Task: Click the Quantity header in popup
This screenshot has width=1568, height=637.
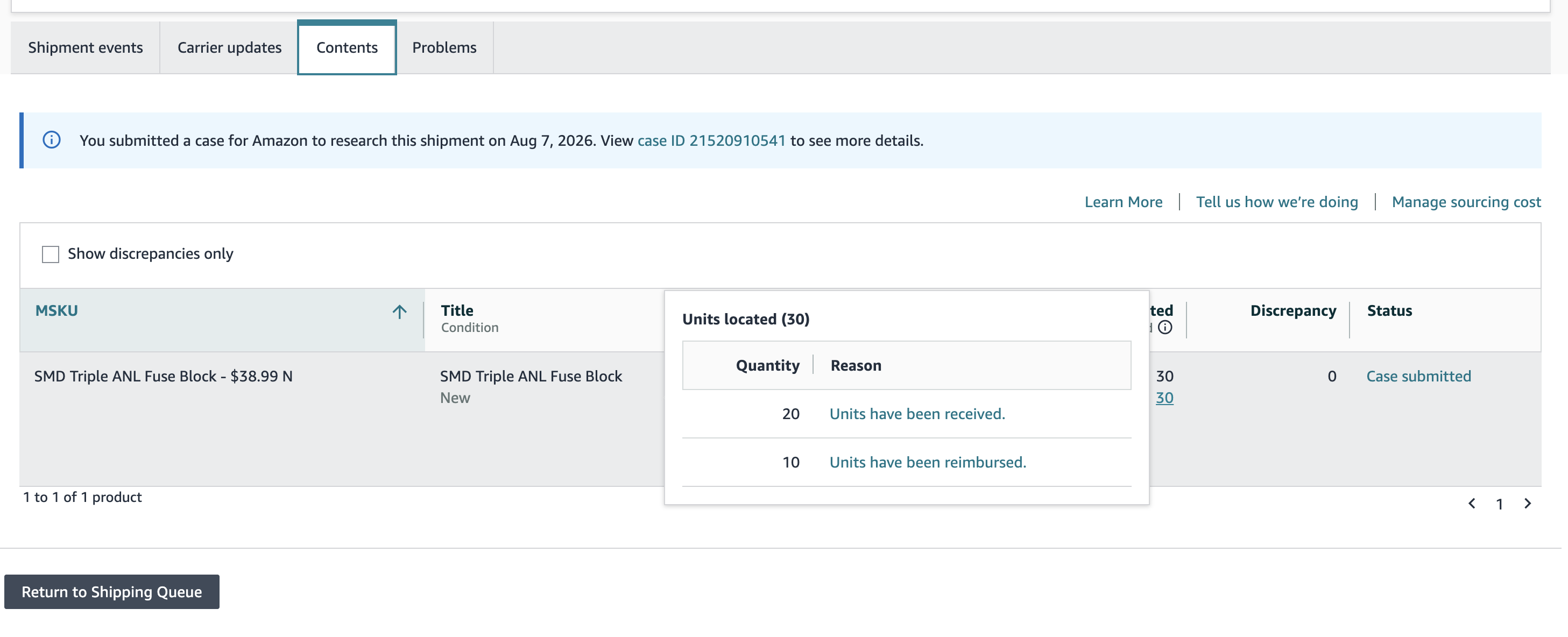Action: (767, 365)
